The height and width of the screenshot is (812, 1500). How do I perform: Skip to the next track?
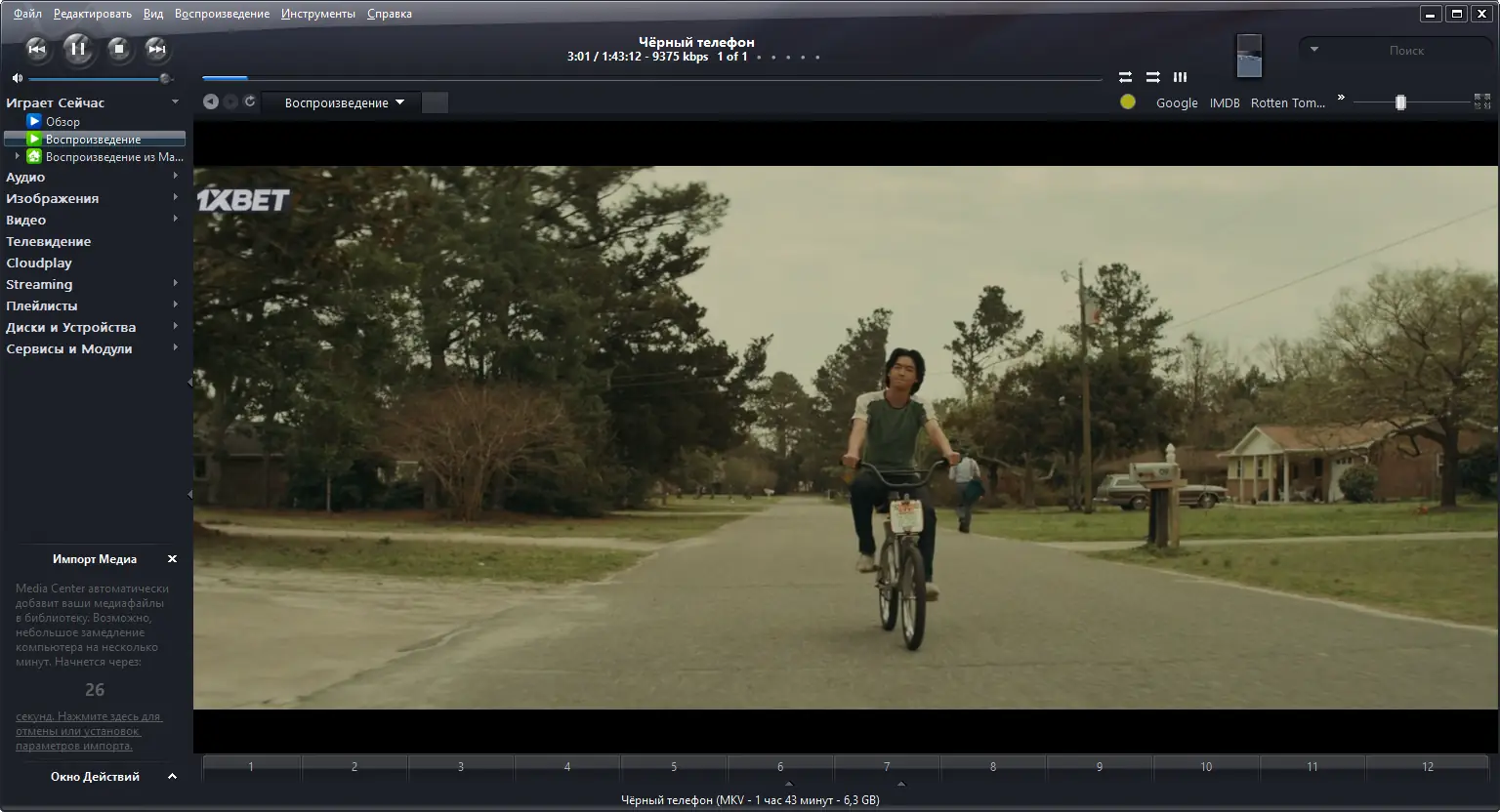[x=156, y=49]
